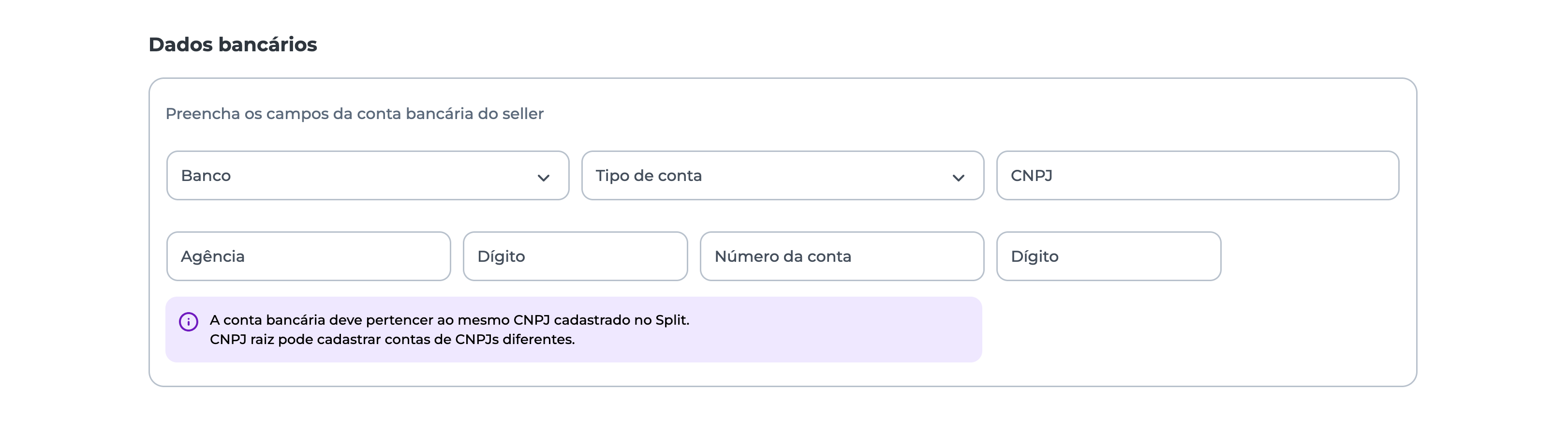This screenshot has height=421, width=1568.
Task: Click the 'Preencha os campos' instruction text
Action: click(354, 114)
